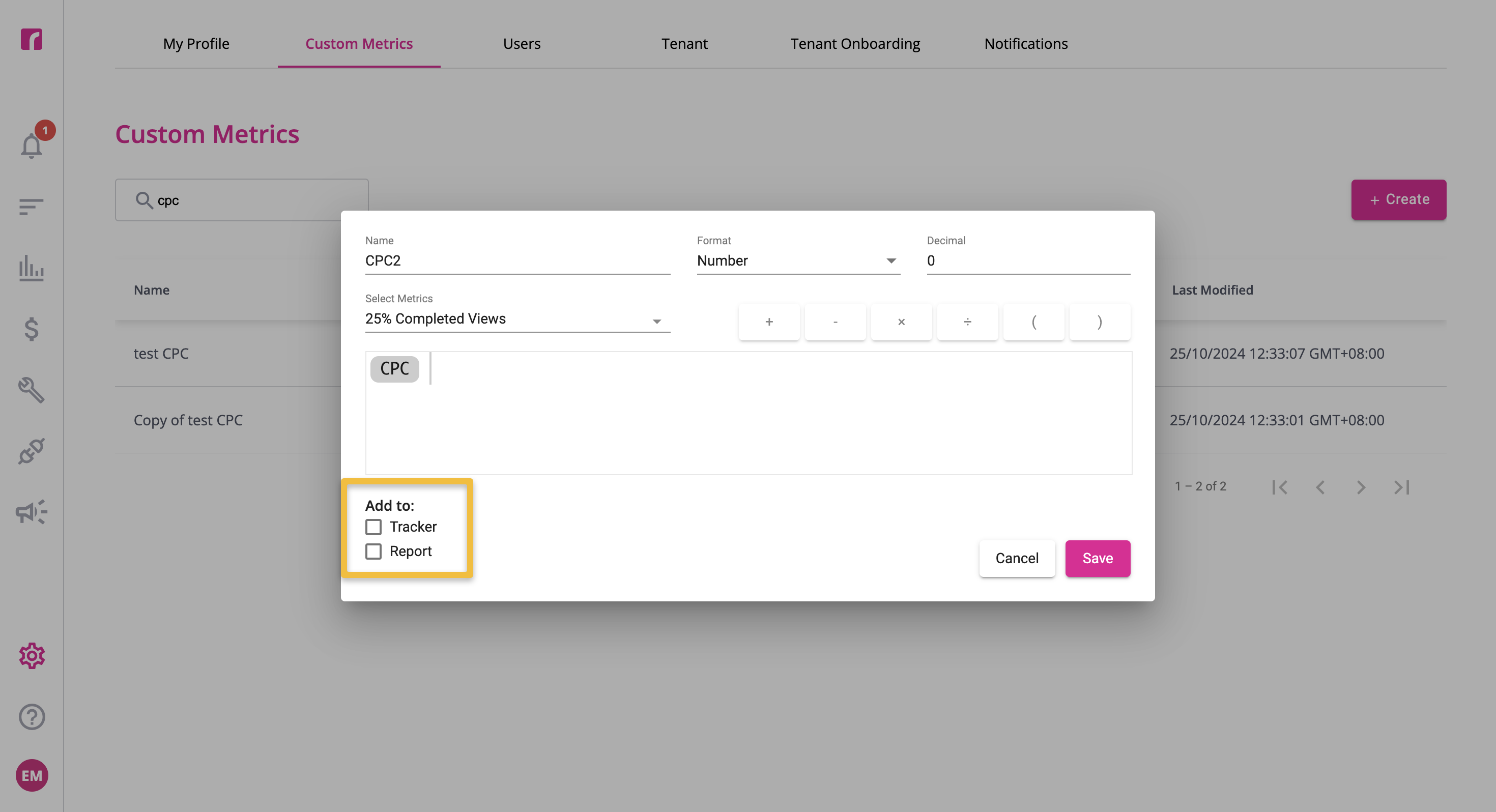Viewport: 1496px width, 812px height.
Task: Click the test CPC row name
Action: point(161,353)
